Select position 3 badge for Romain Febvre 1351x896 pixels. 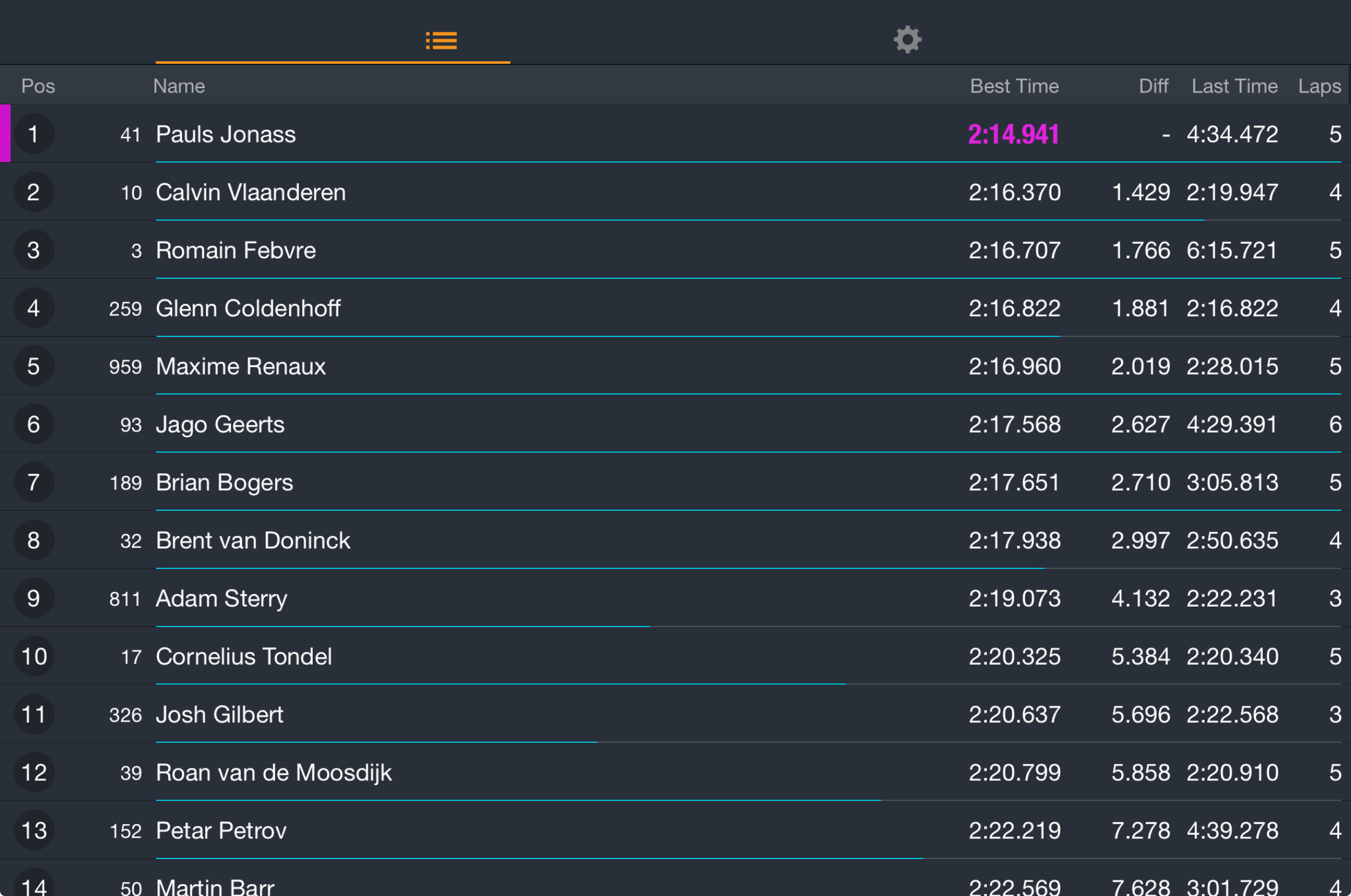34,250
